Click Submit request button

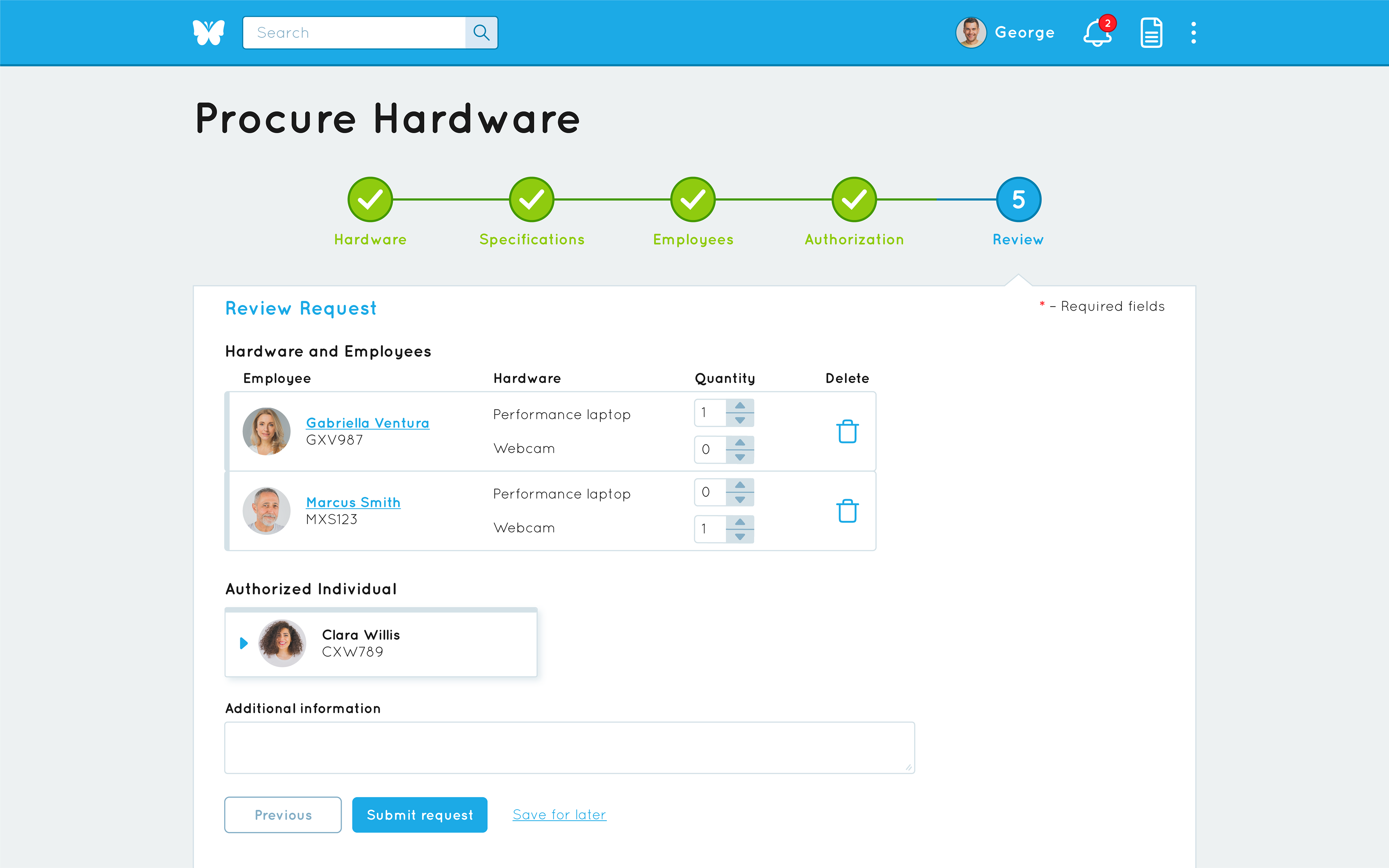[420, 814]
